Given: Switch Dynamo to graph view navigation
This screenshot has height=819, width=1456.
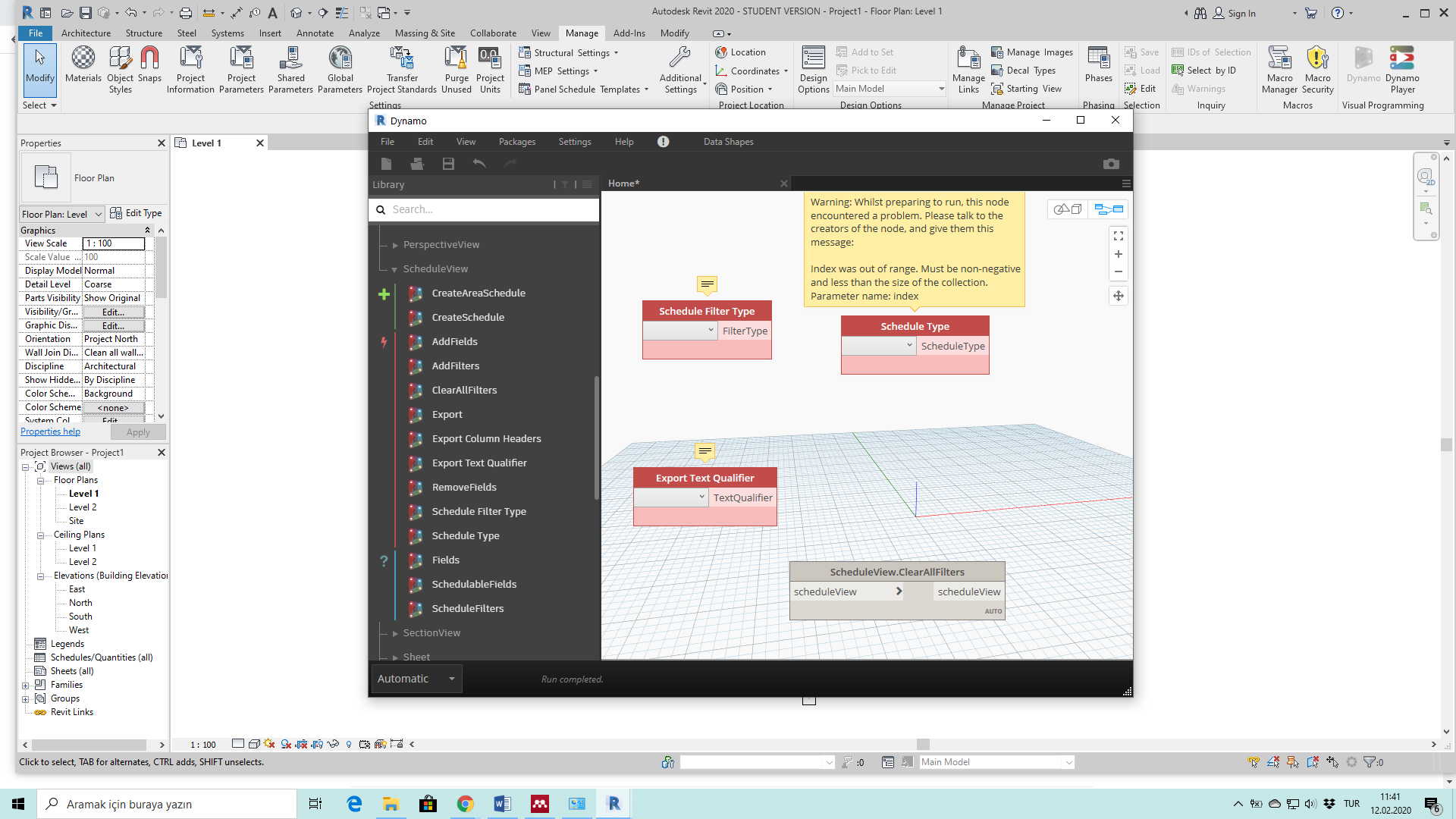Looking at the screenshot, I should coord(1108,209).
